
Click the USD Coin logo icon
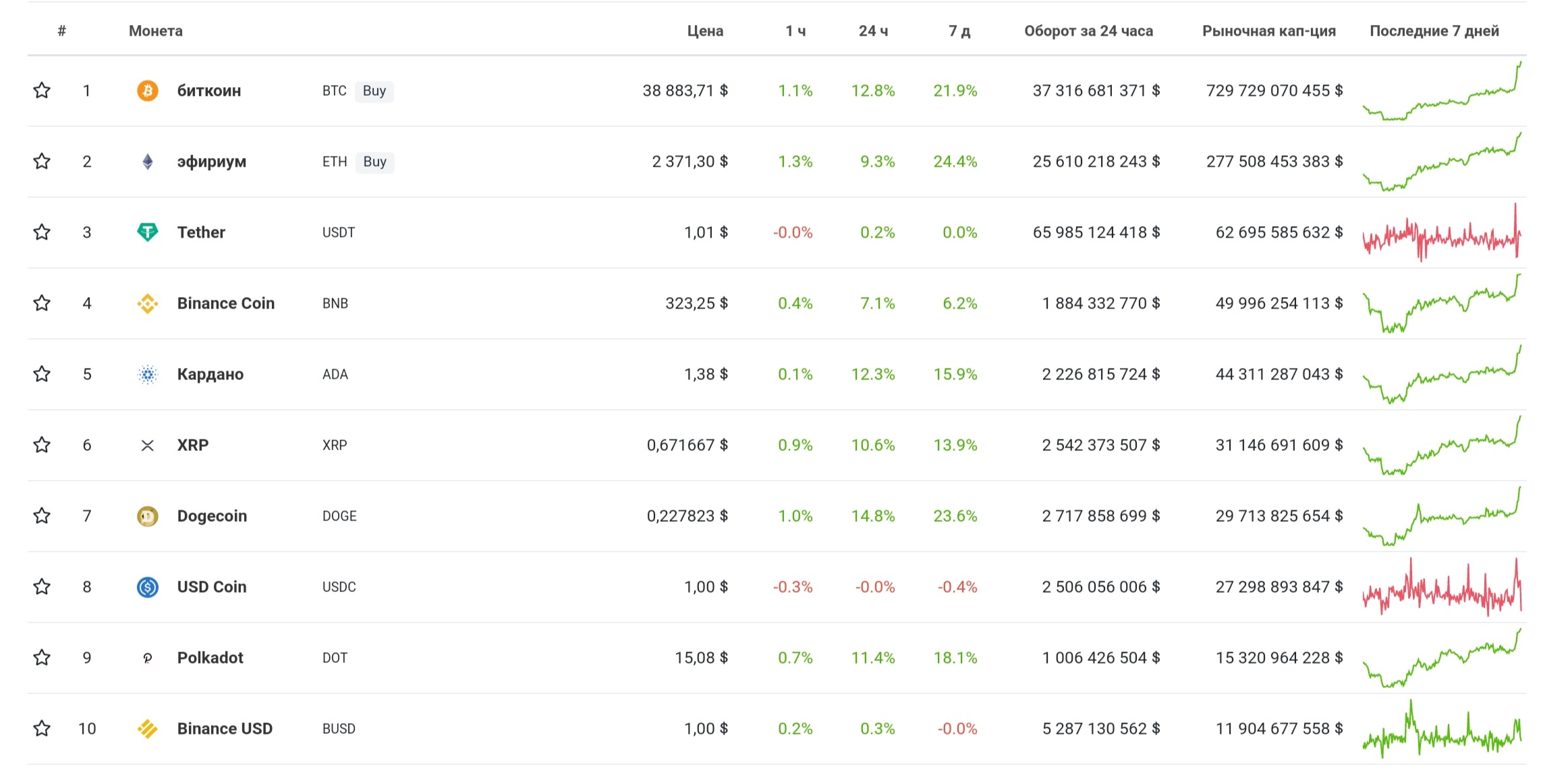click(x=148, y=587)
